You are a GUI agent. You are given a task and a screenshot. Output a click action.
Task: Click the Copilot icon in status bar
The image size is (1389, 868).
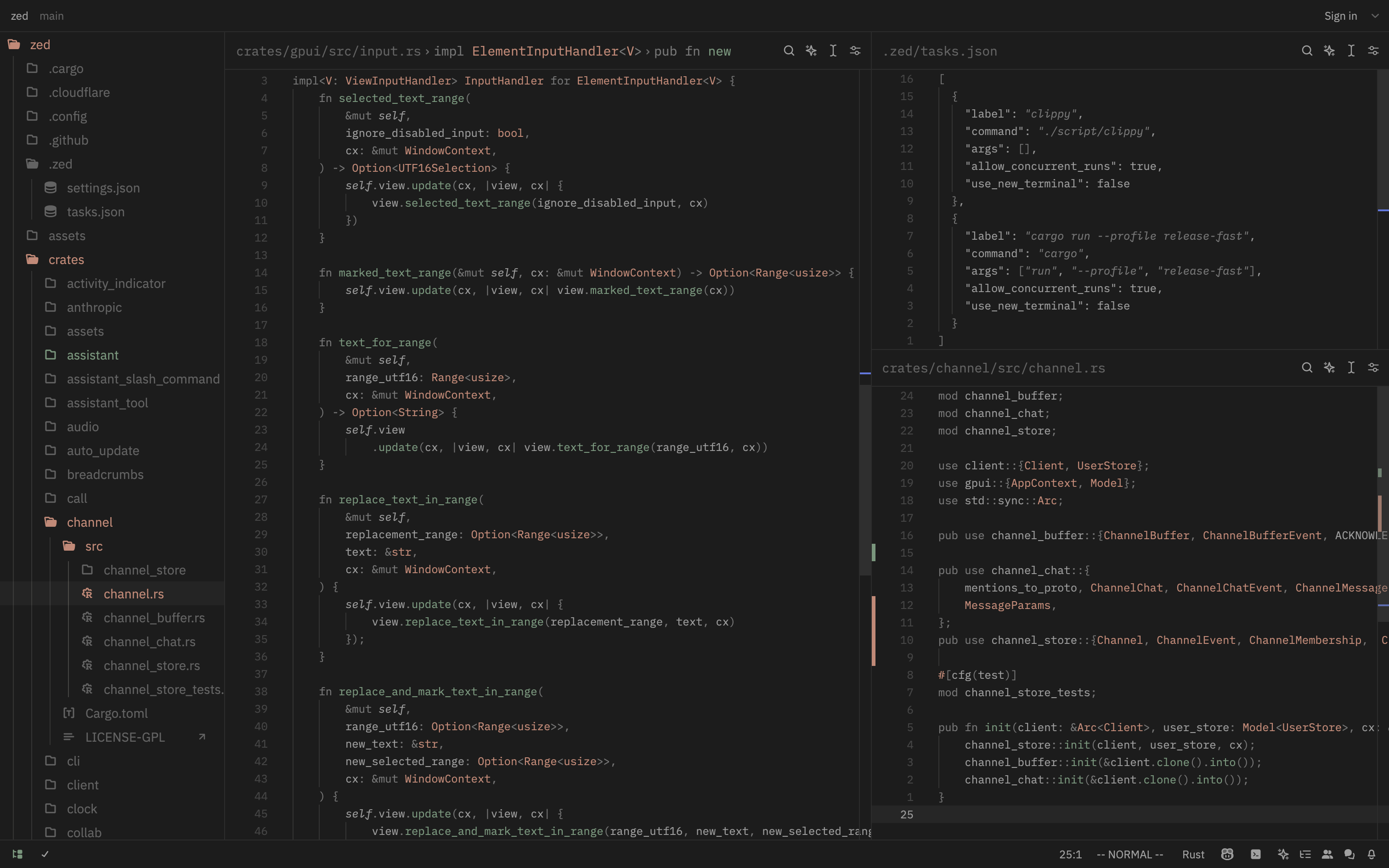1227,854
